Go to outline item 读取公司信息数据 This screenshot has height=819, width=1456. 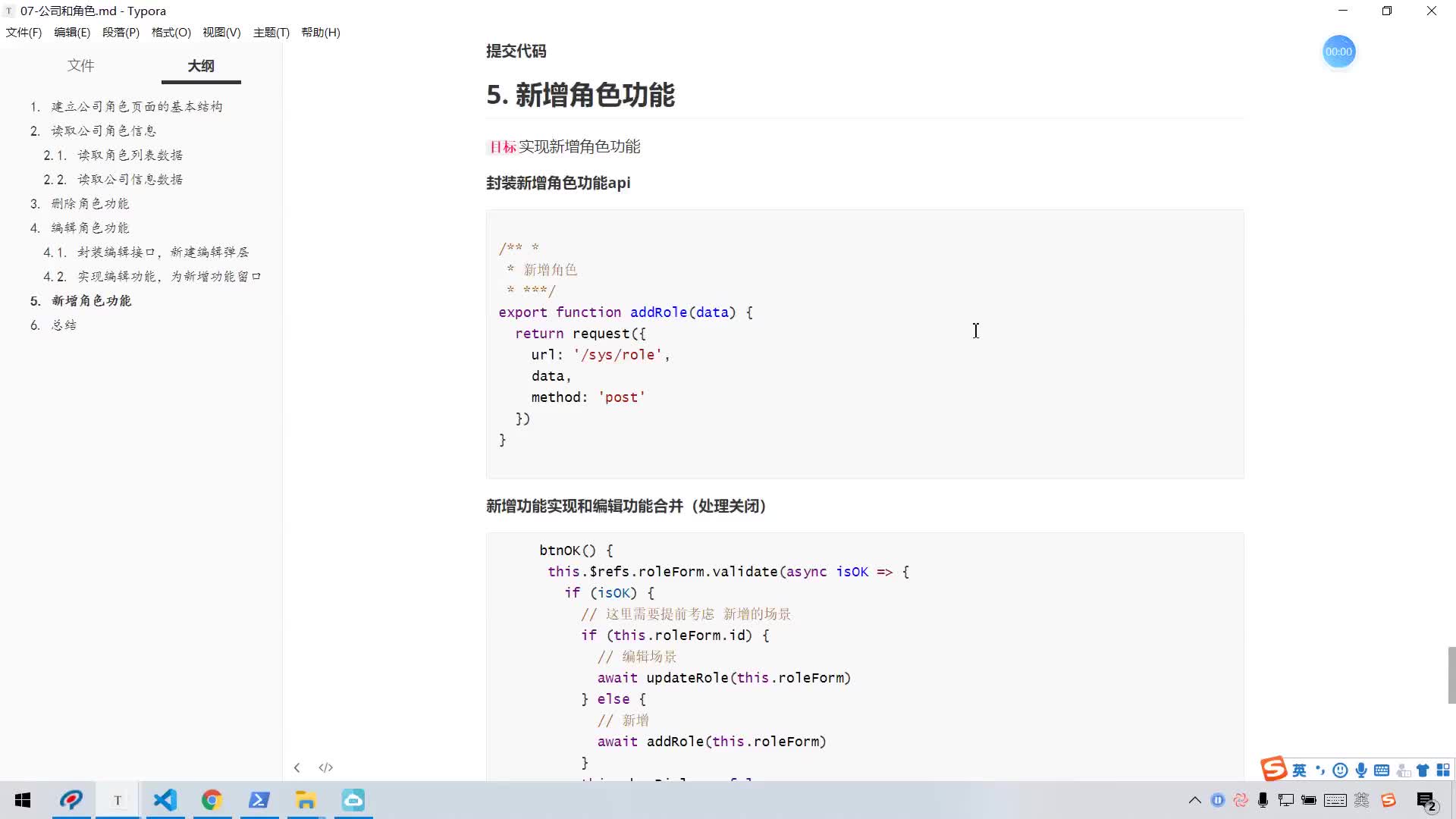point(130,179)
